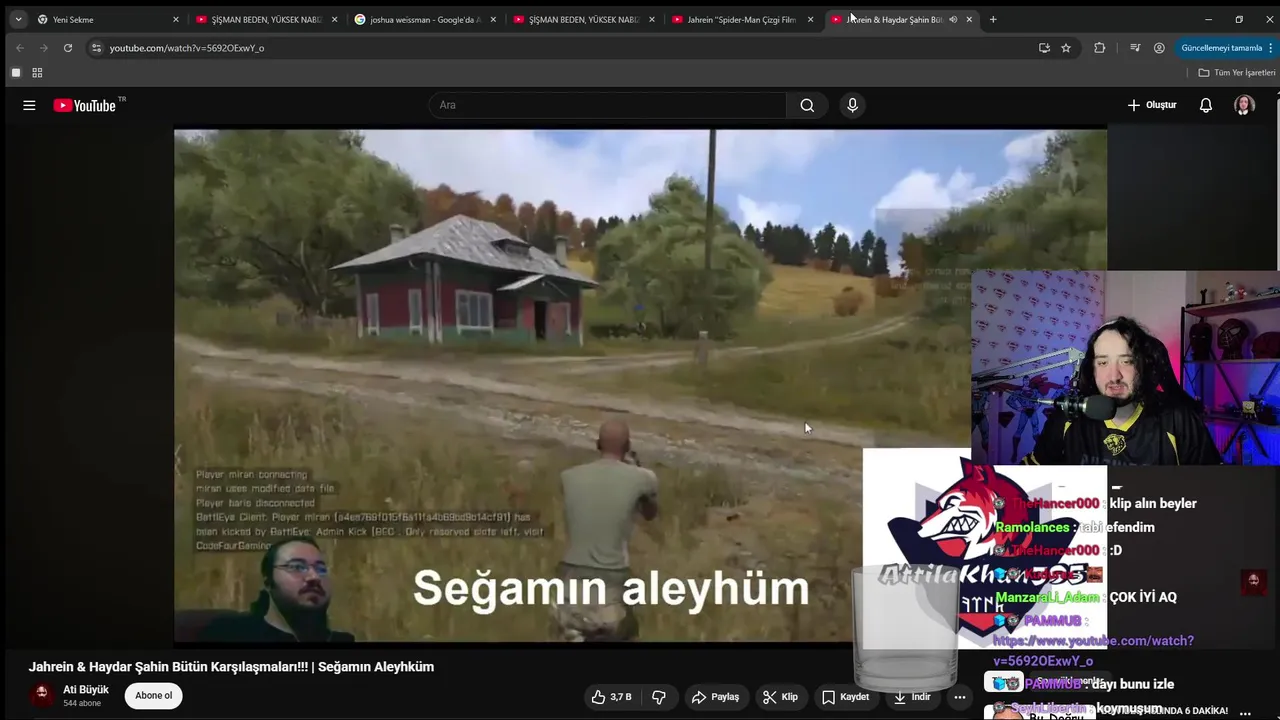
Task: Create a clip with Klip button
Action: click(x=780, y=697)
